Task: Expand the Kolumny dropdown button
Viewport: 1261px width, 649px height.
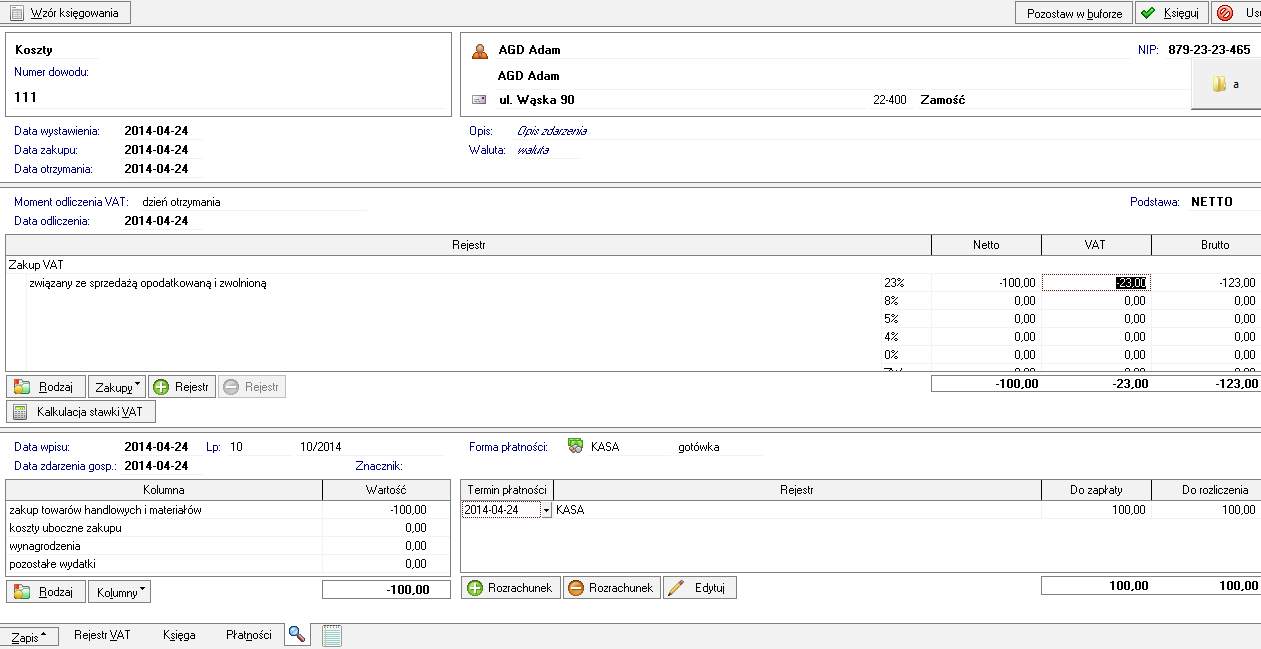Action: pyautogui.click(x=119, y=592)
